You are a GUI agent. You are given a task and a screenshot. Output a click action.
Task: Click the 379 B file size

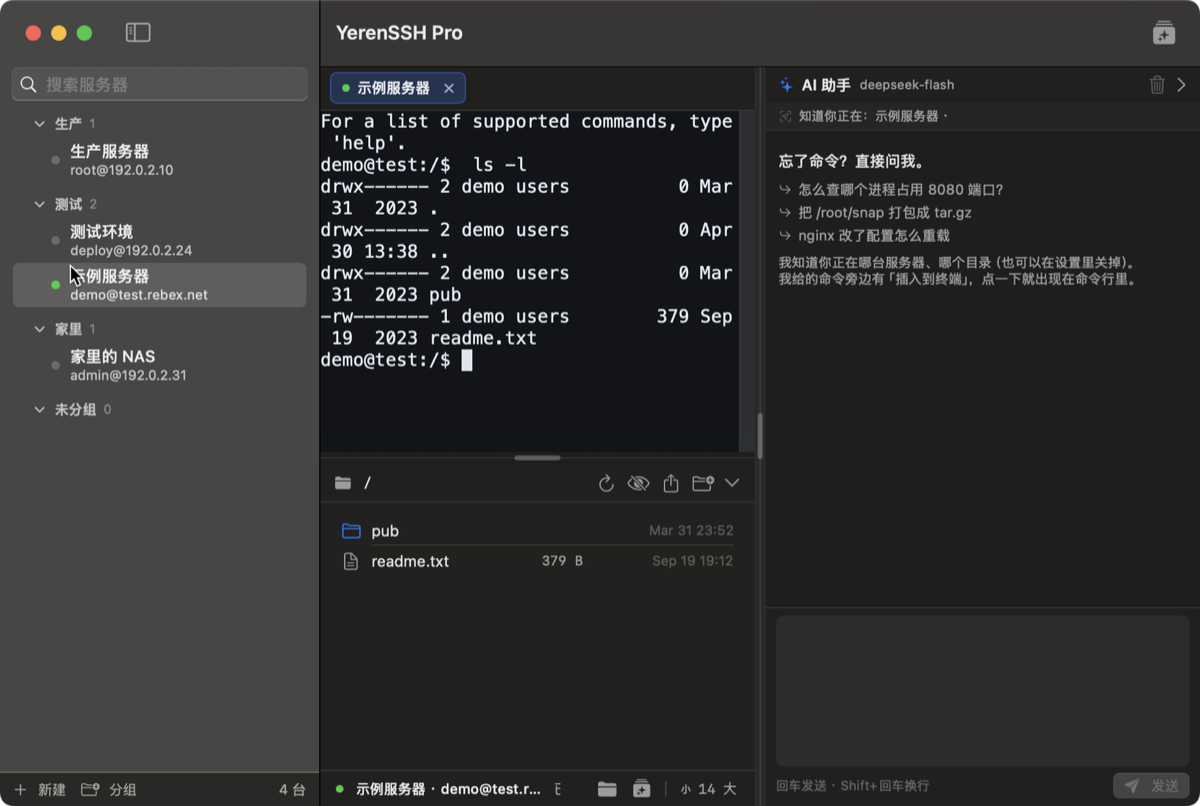pos(562,561)
